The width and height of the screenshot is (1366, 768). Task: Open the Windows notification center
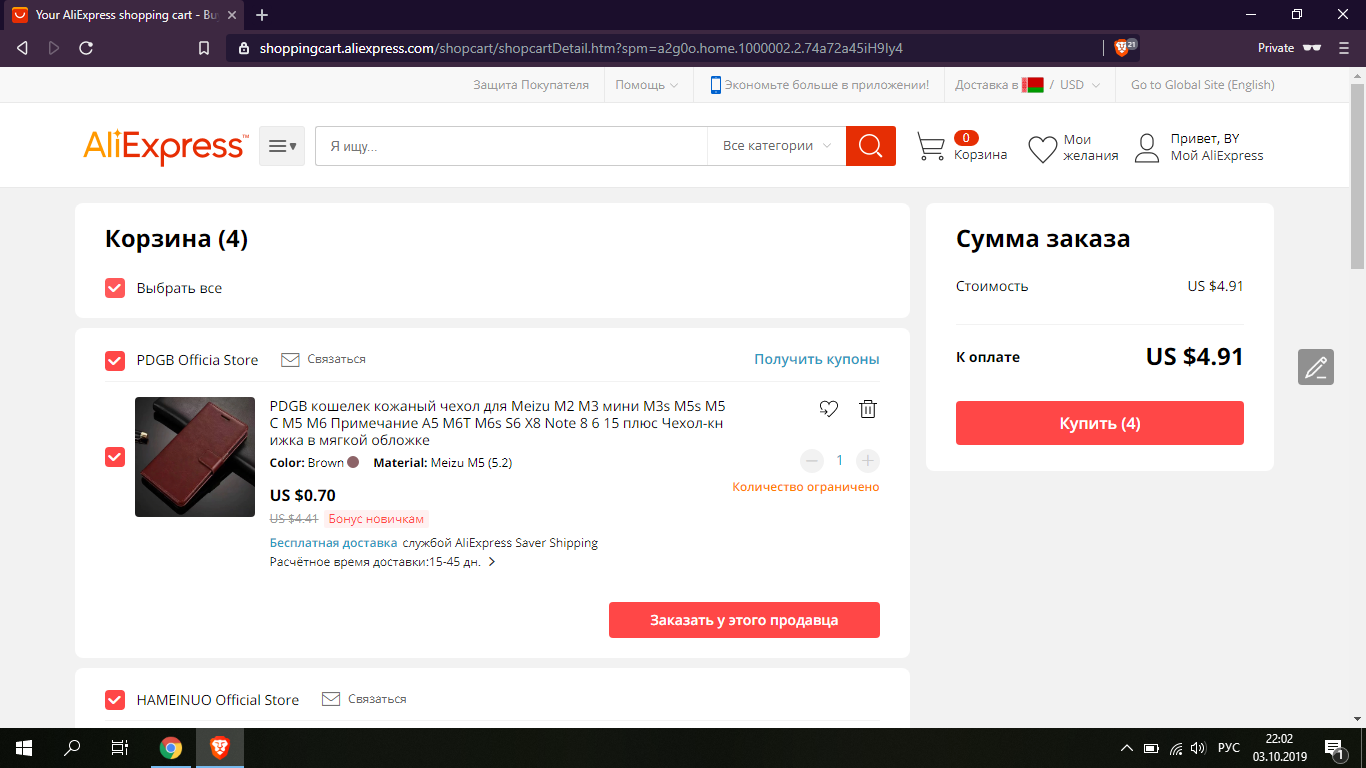1334,748
